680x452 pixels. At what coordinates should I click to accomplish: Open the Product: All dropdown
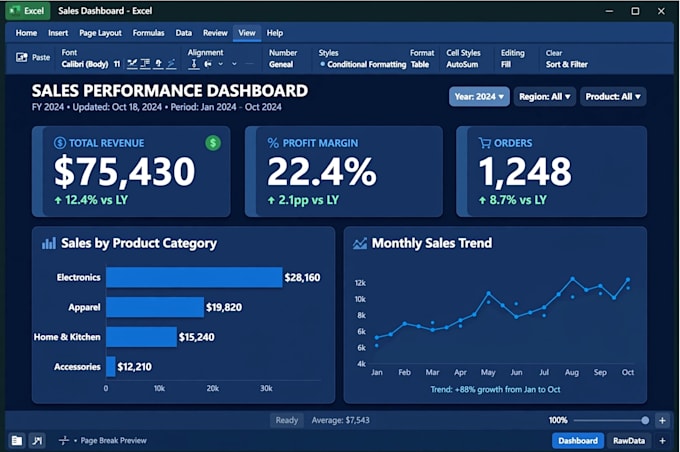click(613, 96)
